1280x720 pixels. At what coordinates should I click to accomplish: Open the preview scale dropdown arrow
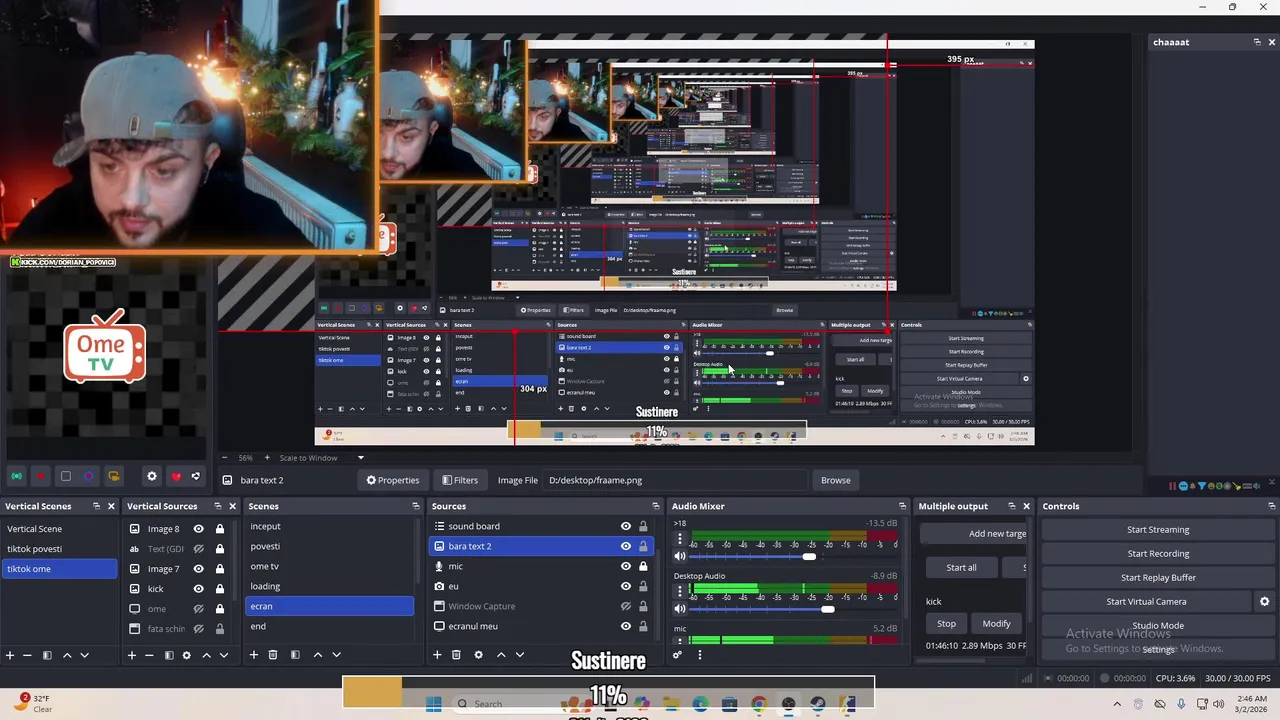pos(361,458)
